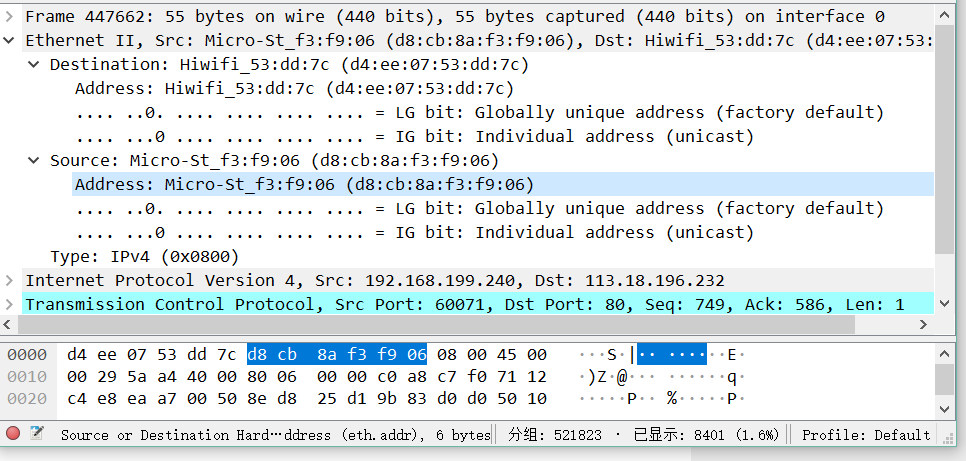Open capture file properties icon
Image resolution: width=966 pixels, height=461 pixels.
(x=37, y=434)
